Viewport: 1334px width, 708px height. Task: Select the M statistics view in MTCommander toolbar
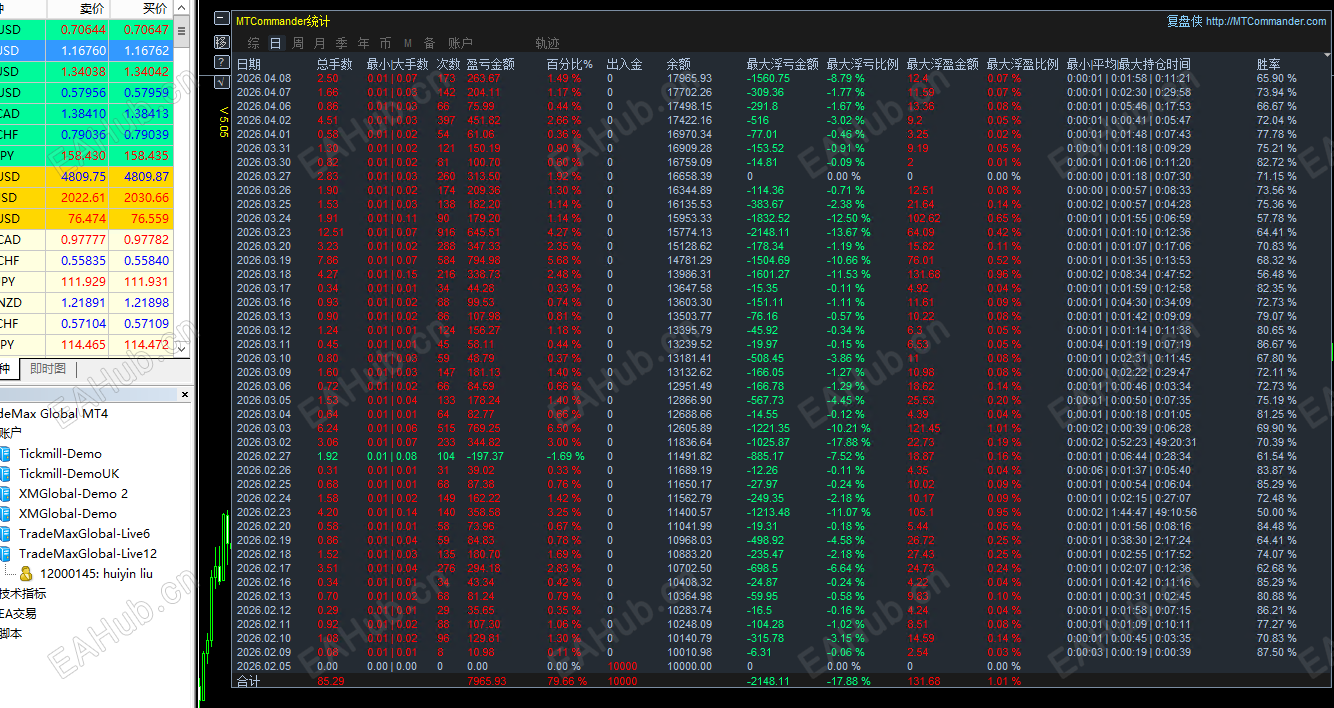tap(408, 43)
